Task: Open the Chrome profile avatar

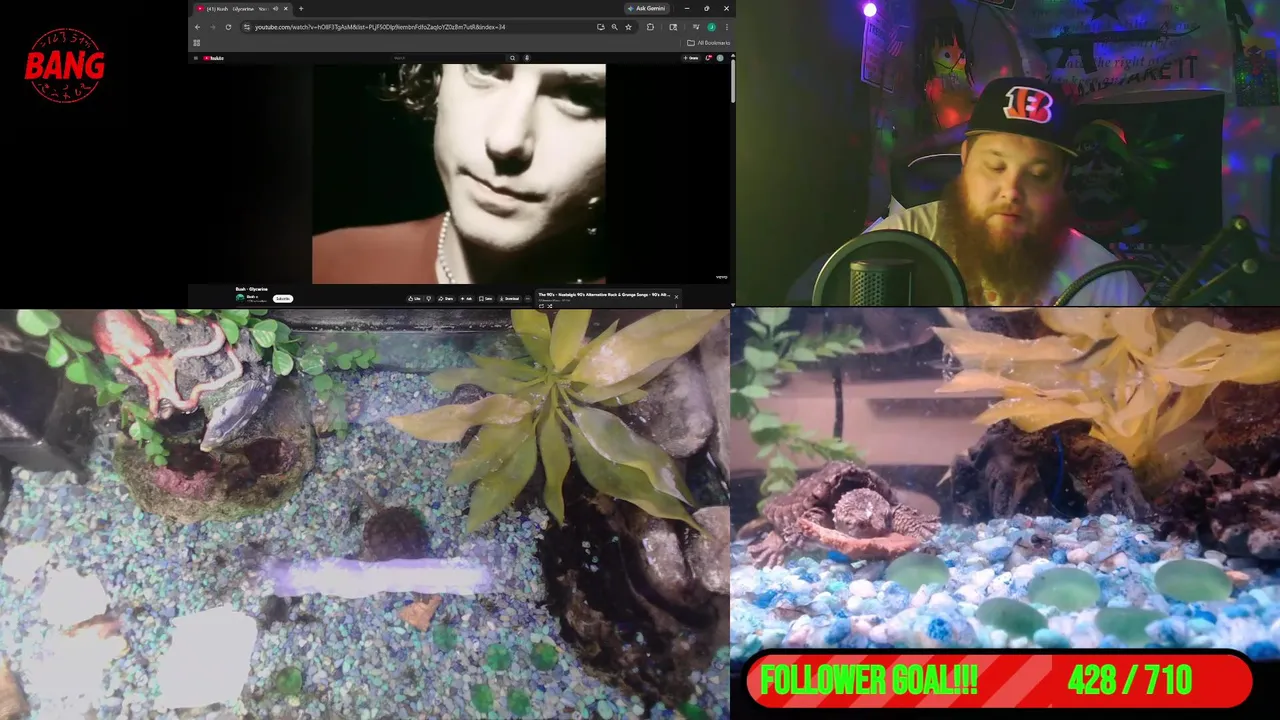Action: point(711,27)
